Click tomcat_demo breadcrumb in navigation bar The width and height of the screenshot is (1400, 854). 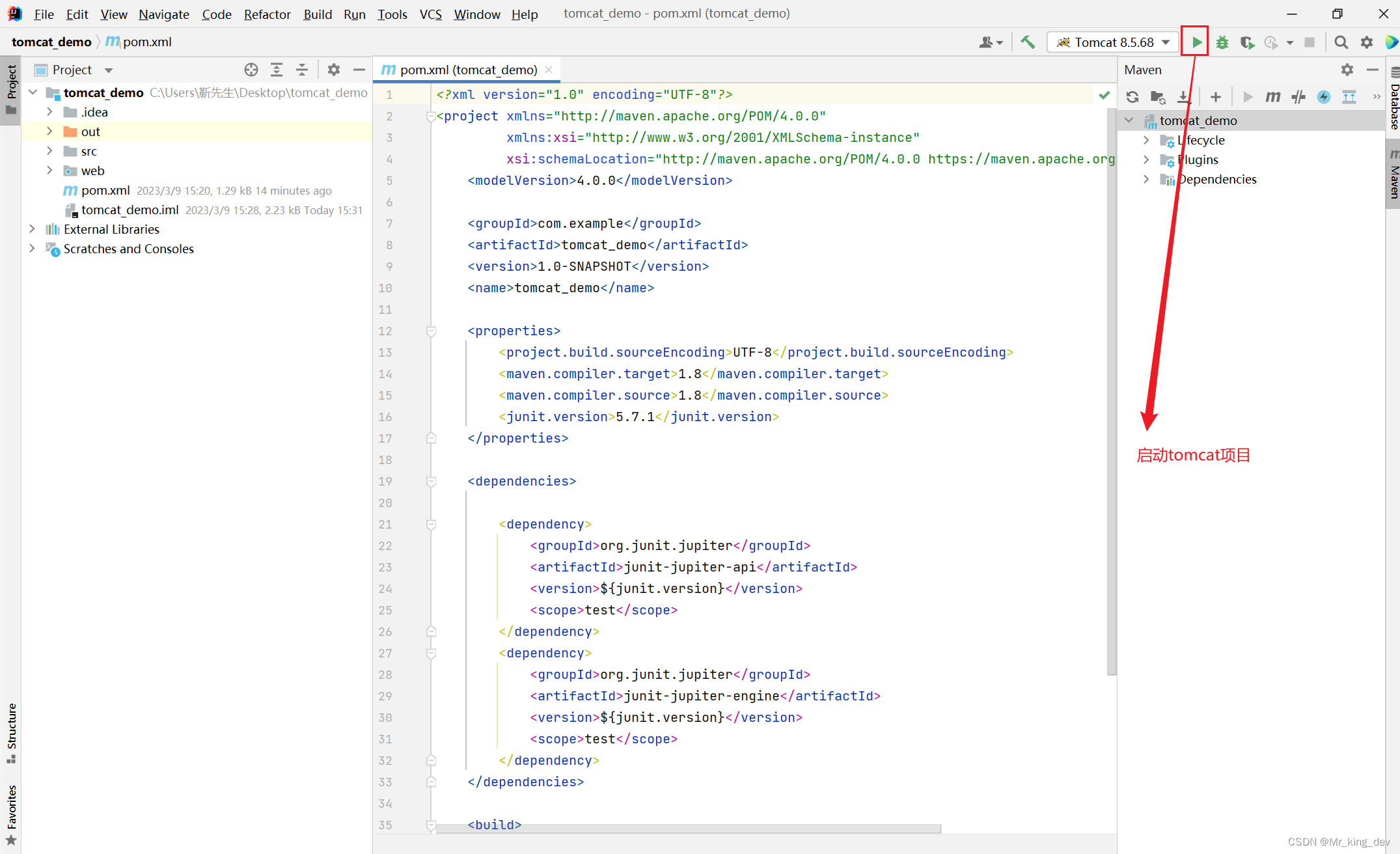(x=51, y=42)
